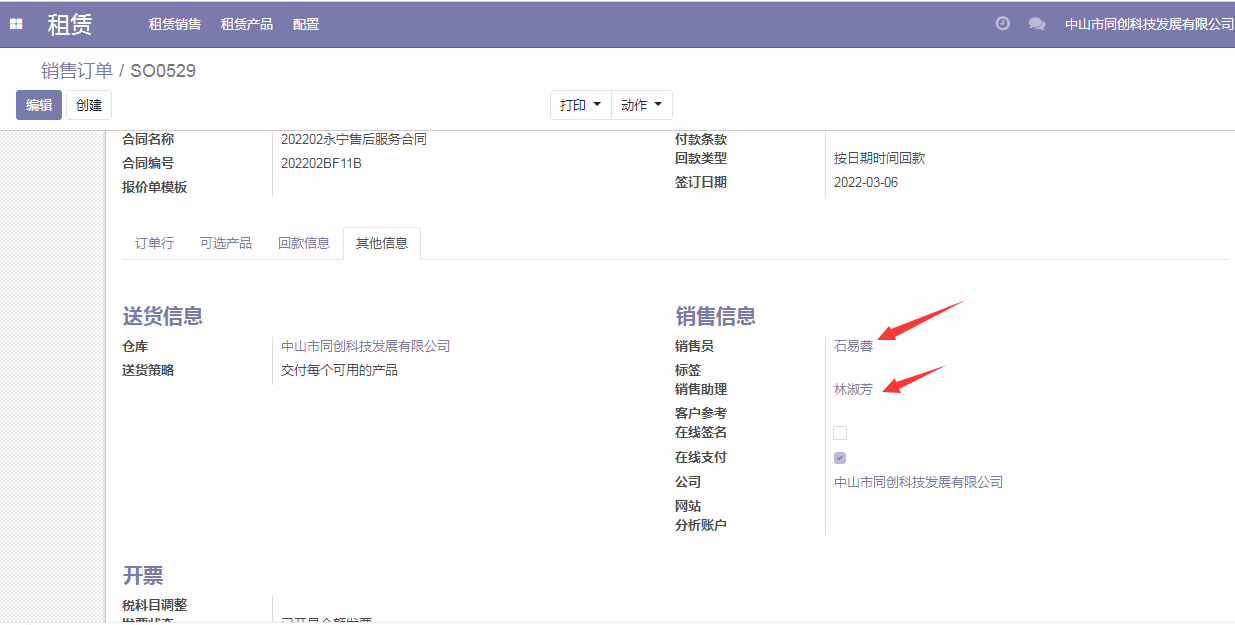Open the 租赁销售 menu
Image resolution: width=1235 pixels, height=625 pixels.
coord(175,24)
